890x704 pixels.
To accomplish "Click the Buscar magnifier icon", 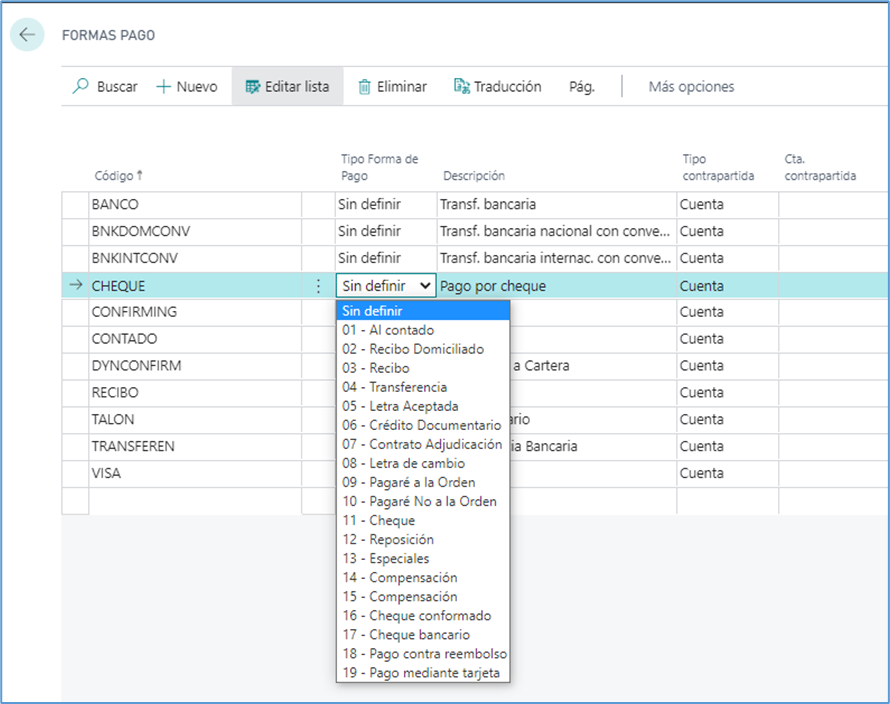I will pos(81,87).
